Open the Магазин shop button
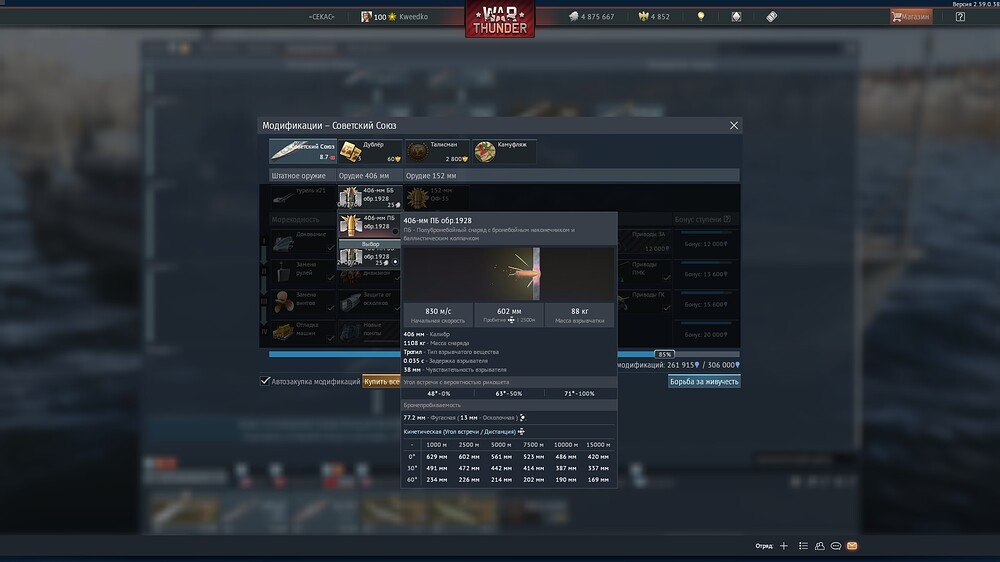 coord(911,17)
